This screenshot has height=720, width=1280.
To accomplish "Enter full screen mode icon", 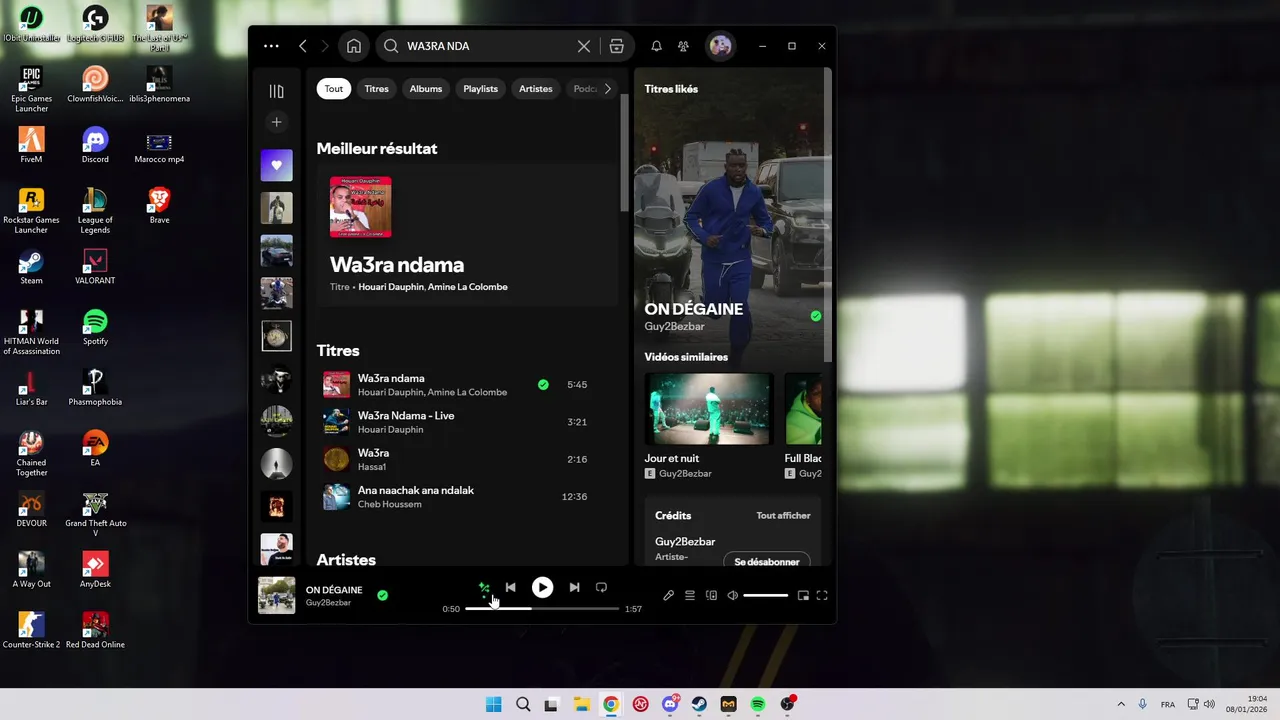I will [822, 596].
